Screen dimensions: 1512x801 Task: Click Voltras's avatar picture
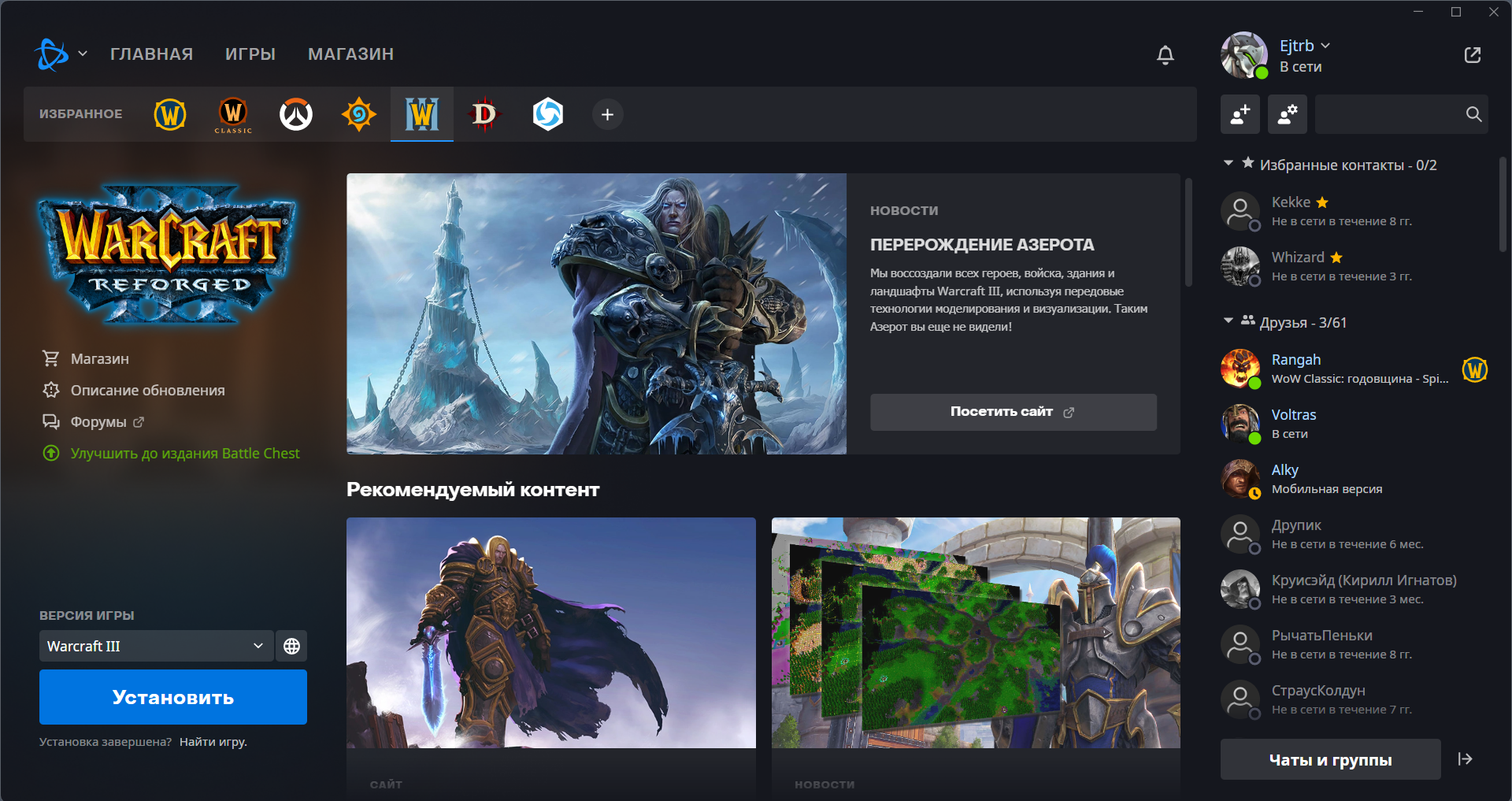click(1240, 424)
